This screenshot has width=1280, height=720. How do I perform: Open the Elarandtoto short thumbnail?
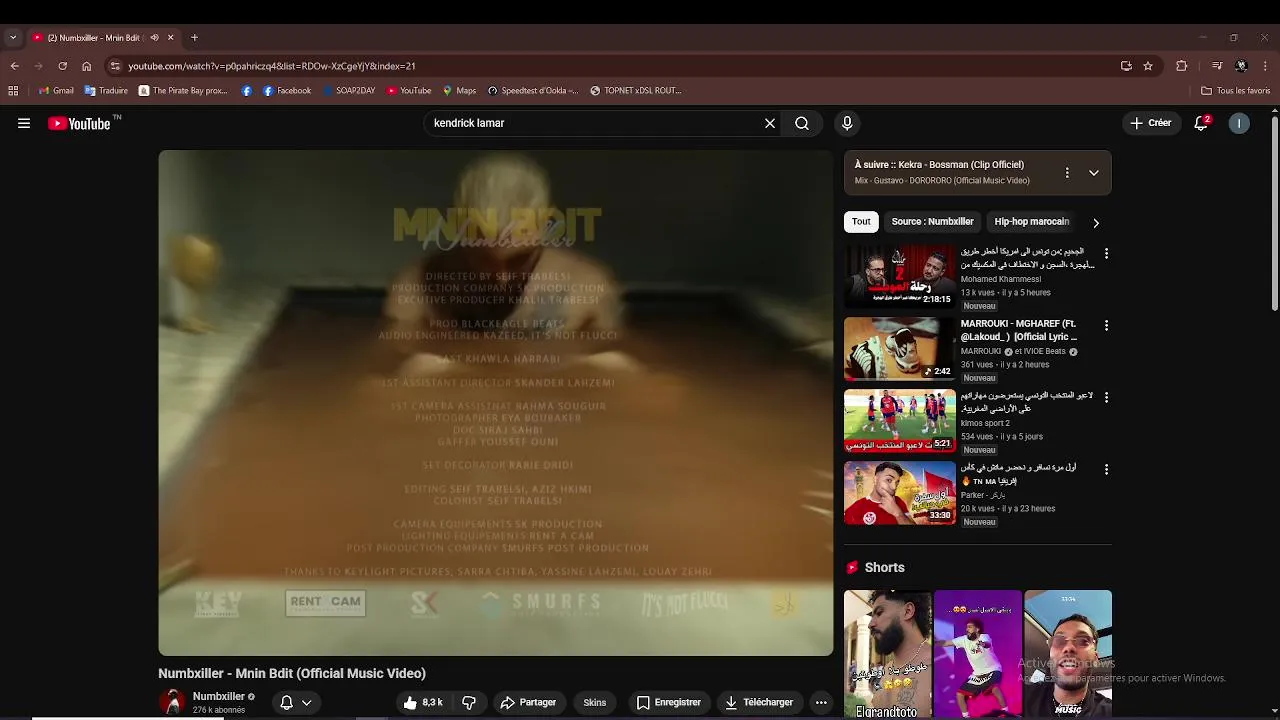tap(887, 654)
